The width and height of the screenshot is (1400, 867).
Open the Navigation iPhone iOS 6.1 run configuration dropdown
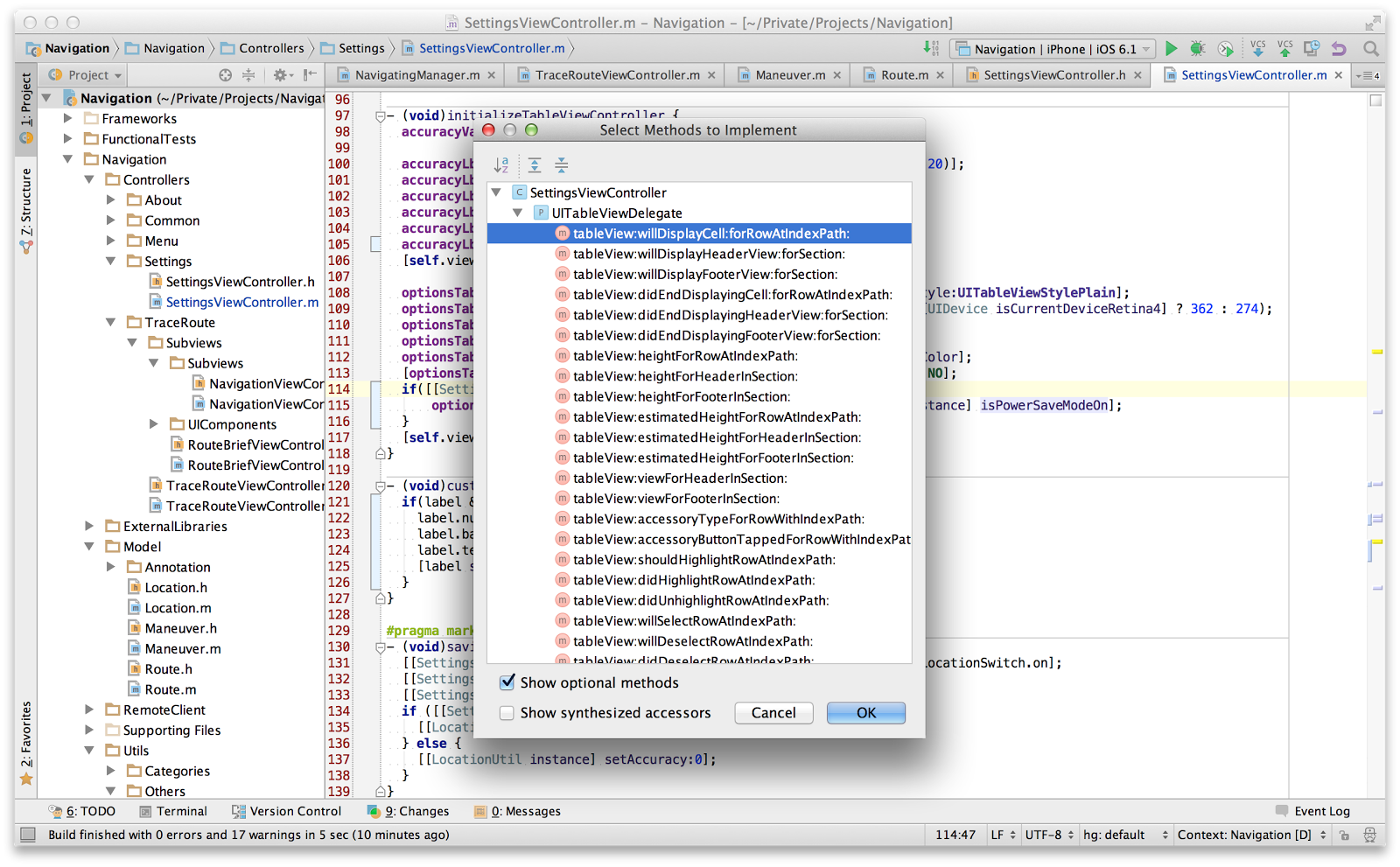tap(1053, 49)
